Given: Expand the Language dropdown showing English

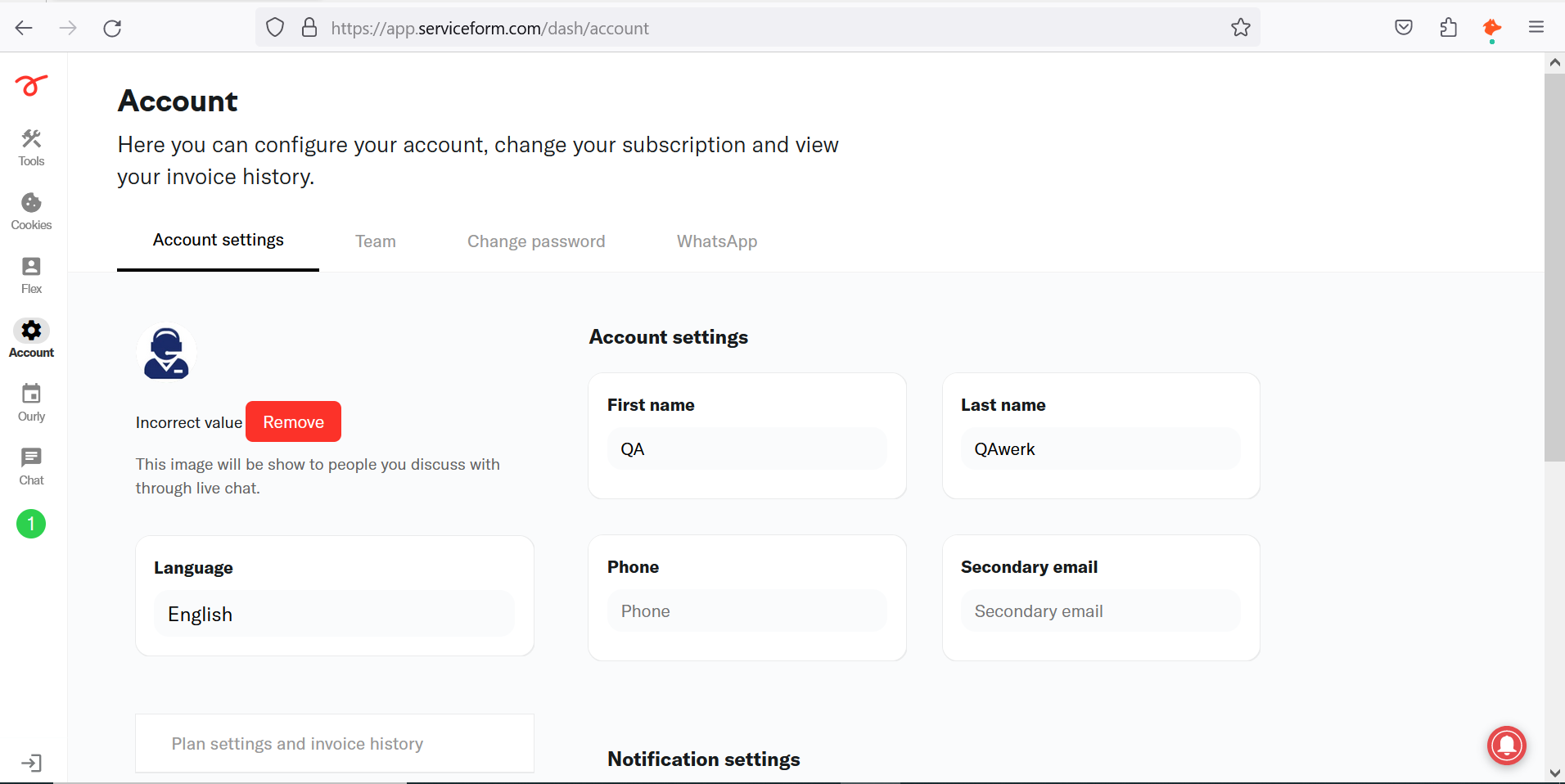Looking at the screenshot, I should point(334,614).
